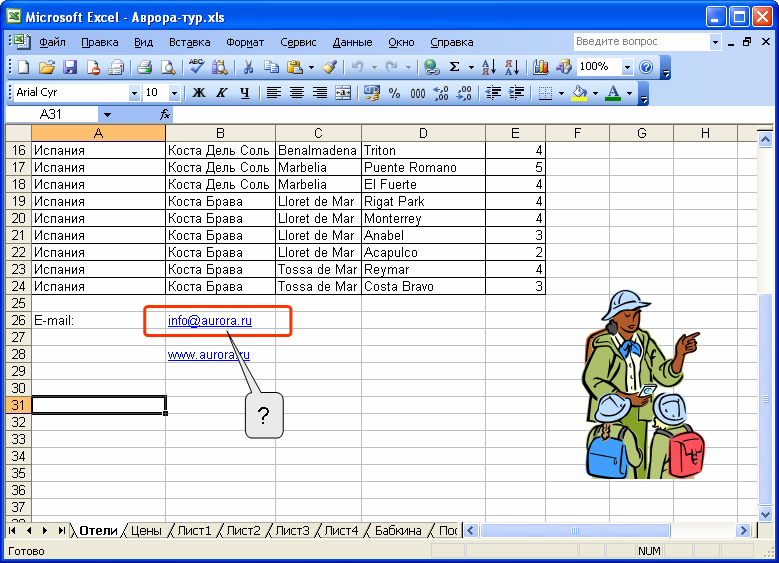
Task: Toggle center alignment
Action: coord(297,93)
